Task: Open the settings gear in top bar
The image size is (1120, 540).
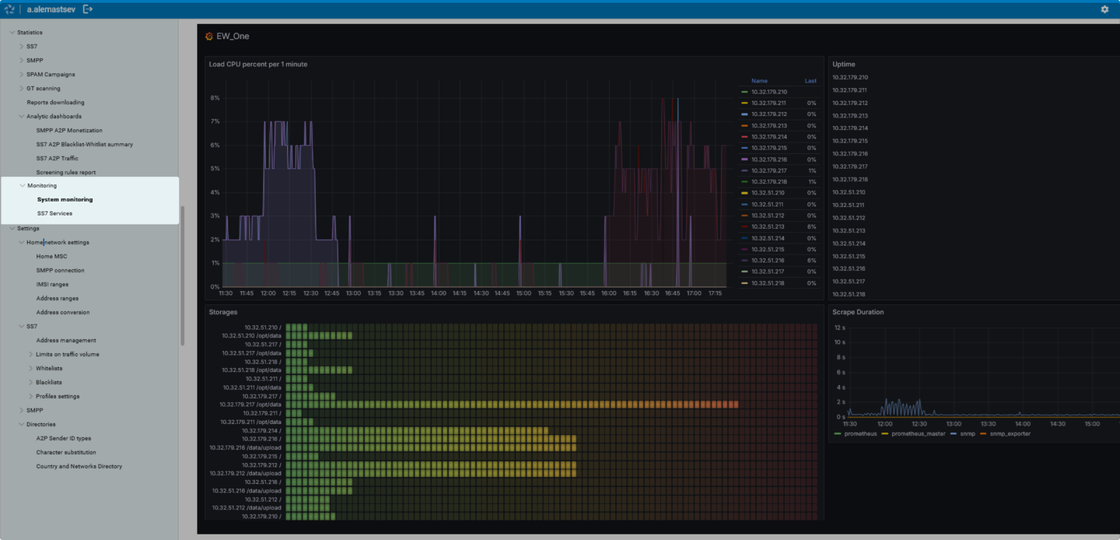Action: point(1105,9)
